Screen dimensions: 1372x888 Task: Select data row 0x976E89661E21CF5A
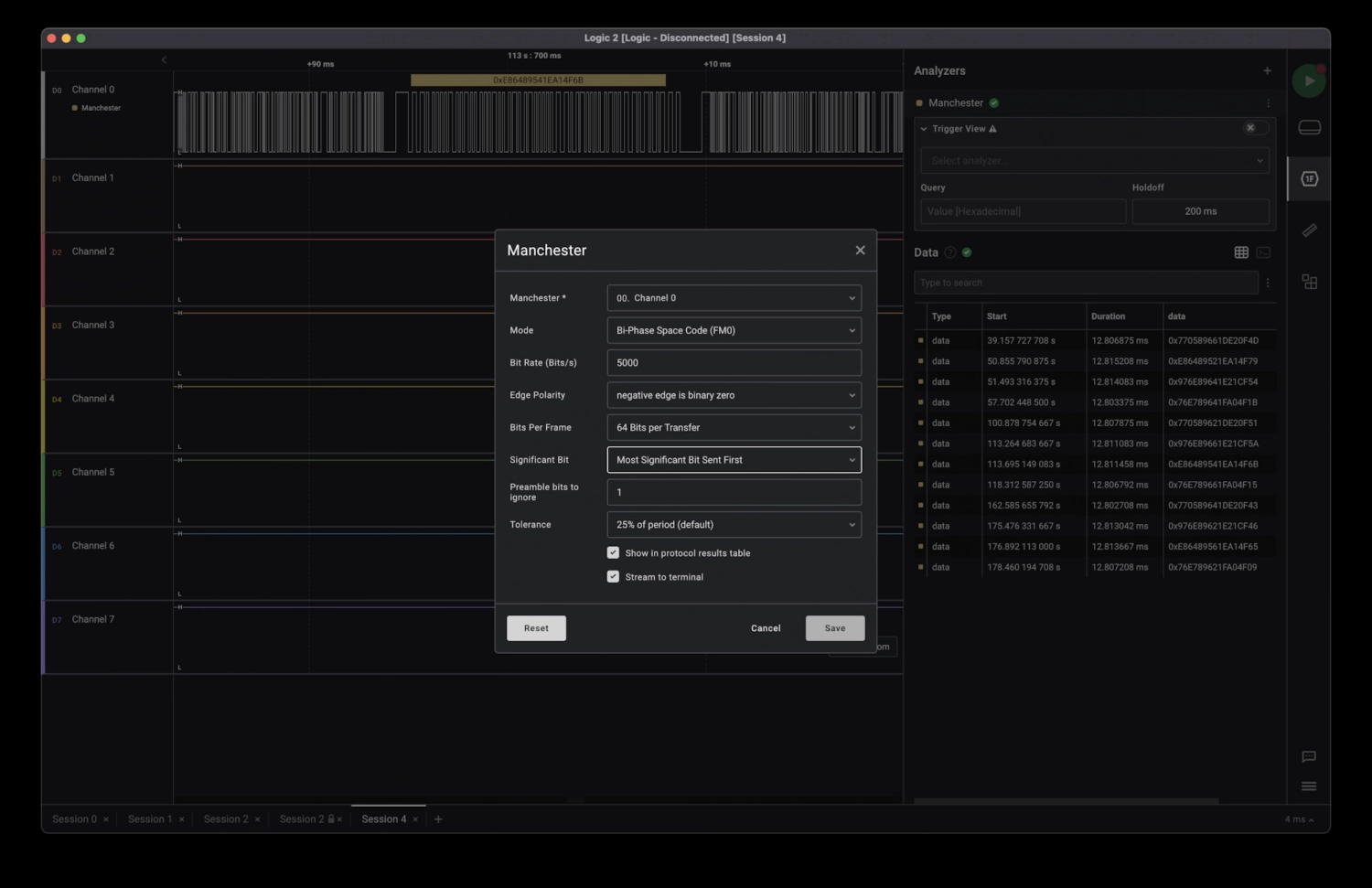tap(1095, 444)
